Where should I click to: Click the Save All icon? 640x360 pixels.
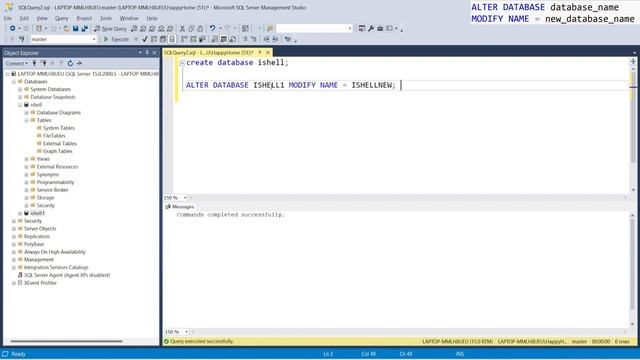(84, 29)
